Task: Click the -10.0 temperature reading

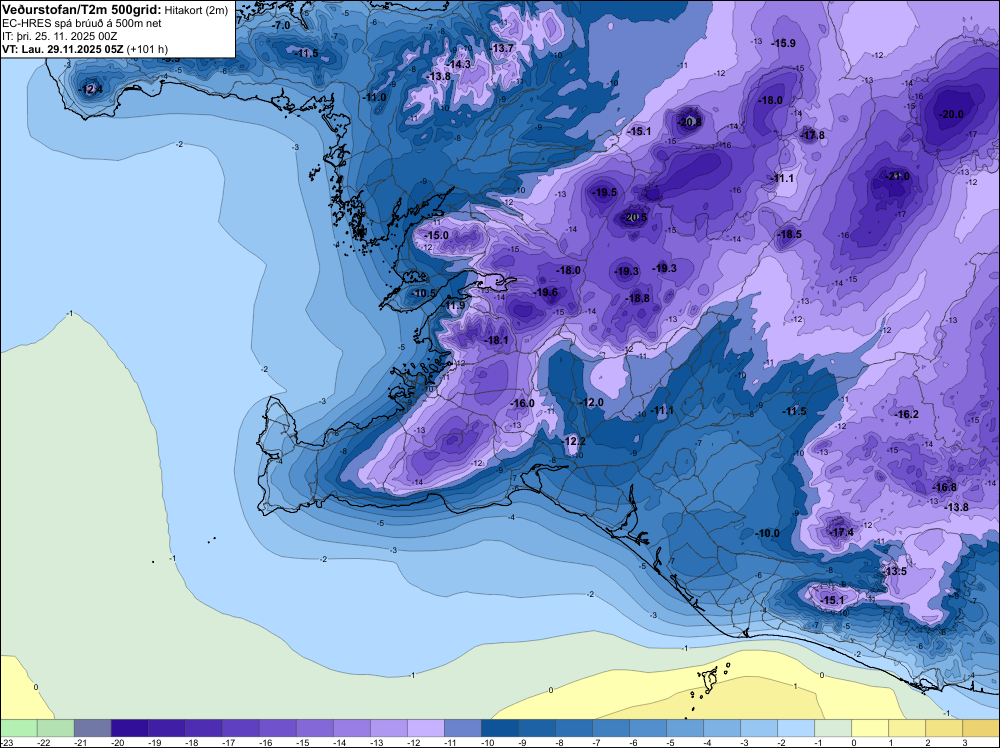Action: 767,533
